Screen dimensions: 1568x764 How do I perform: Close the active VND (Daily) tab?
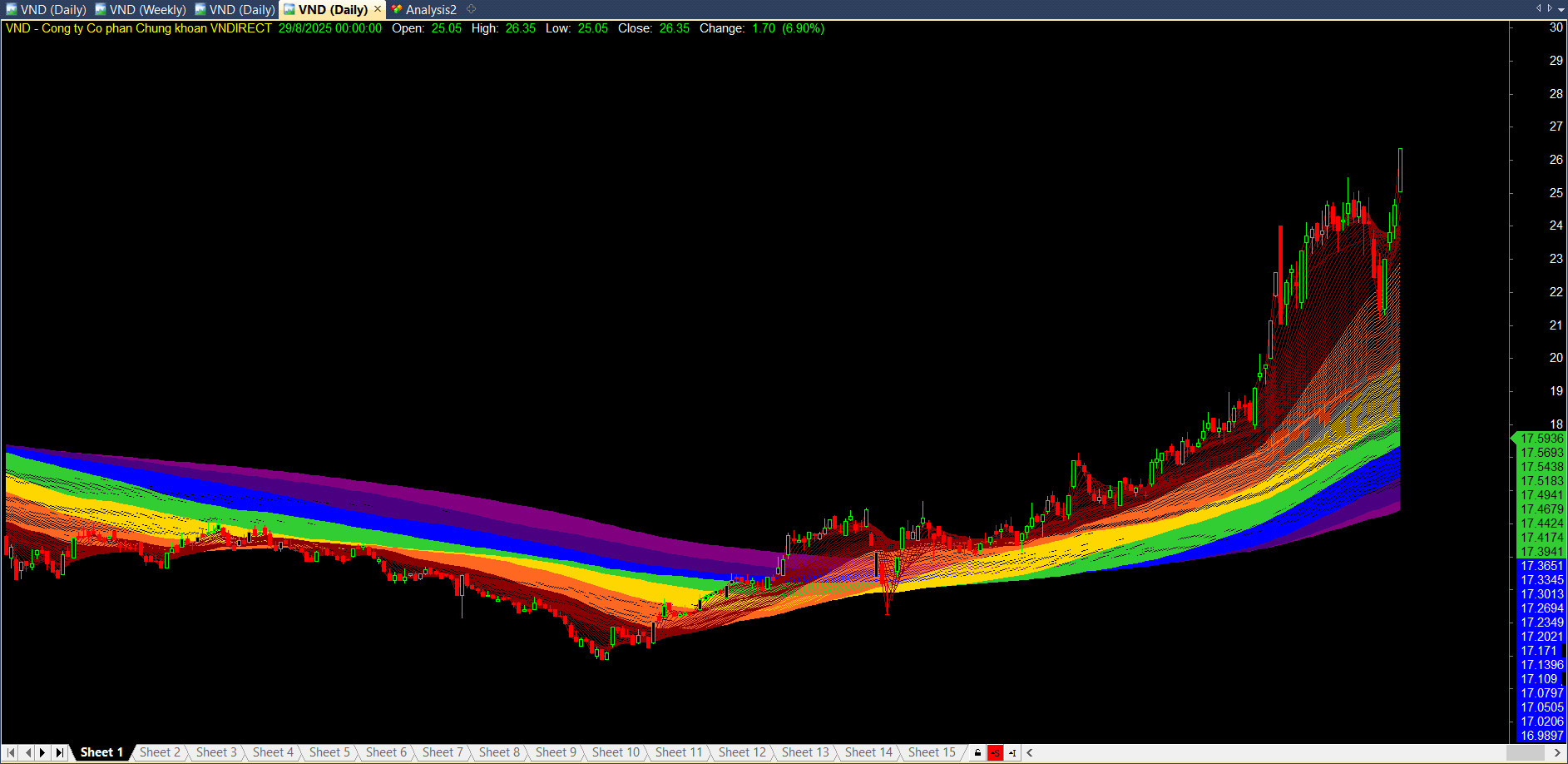pyautogui.click(x=378, y=9)
